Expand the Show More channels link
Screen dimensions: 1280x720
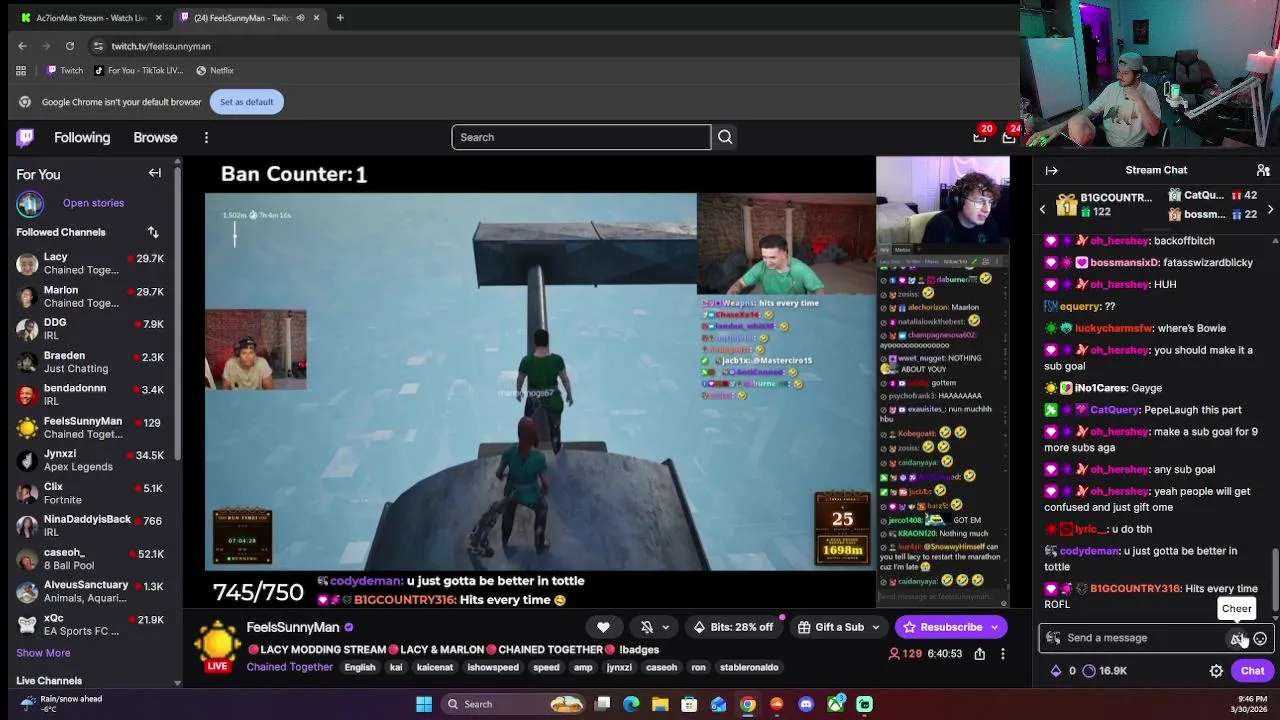point(43,653)
